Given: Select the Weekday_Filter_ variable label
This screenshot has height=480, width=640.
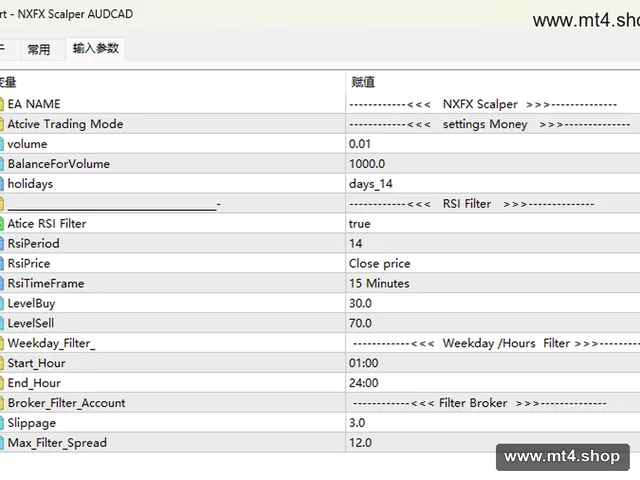Looking at the screenshot, I should pyautogui.click(x=51, y=344).
